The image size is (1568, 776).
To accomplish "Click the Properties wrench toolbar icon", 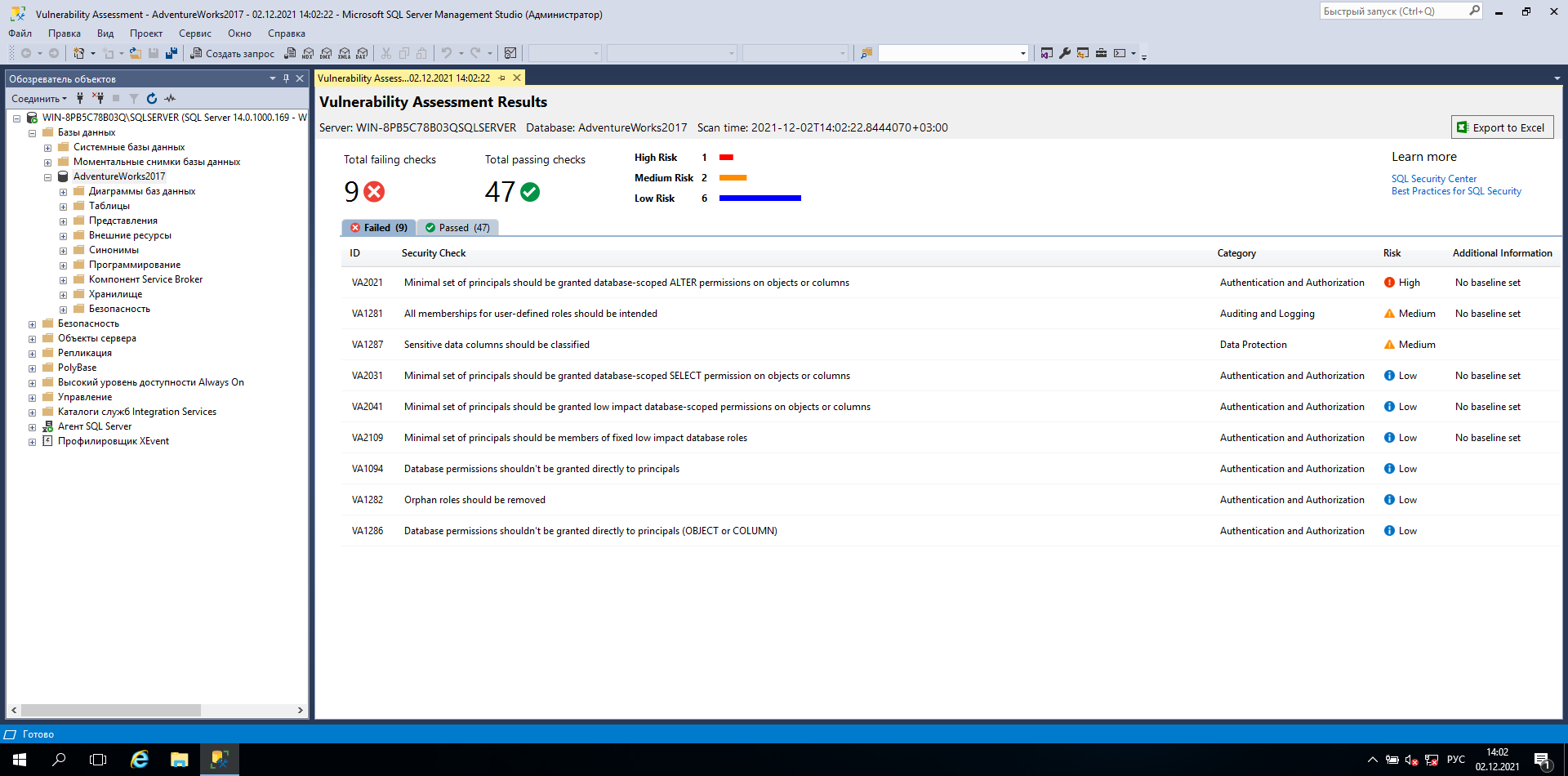I will point(1065,53).
